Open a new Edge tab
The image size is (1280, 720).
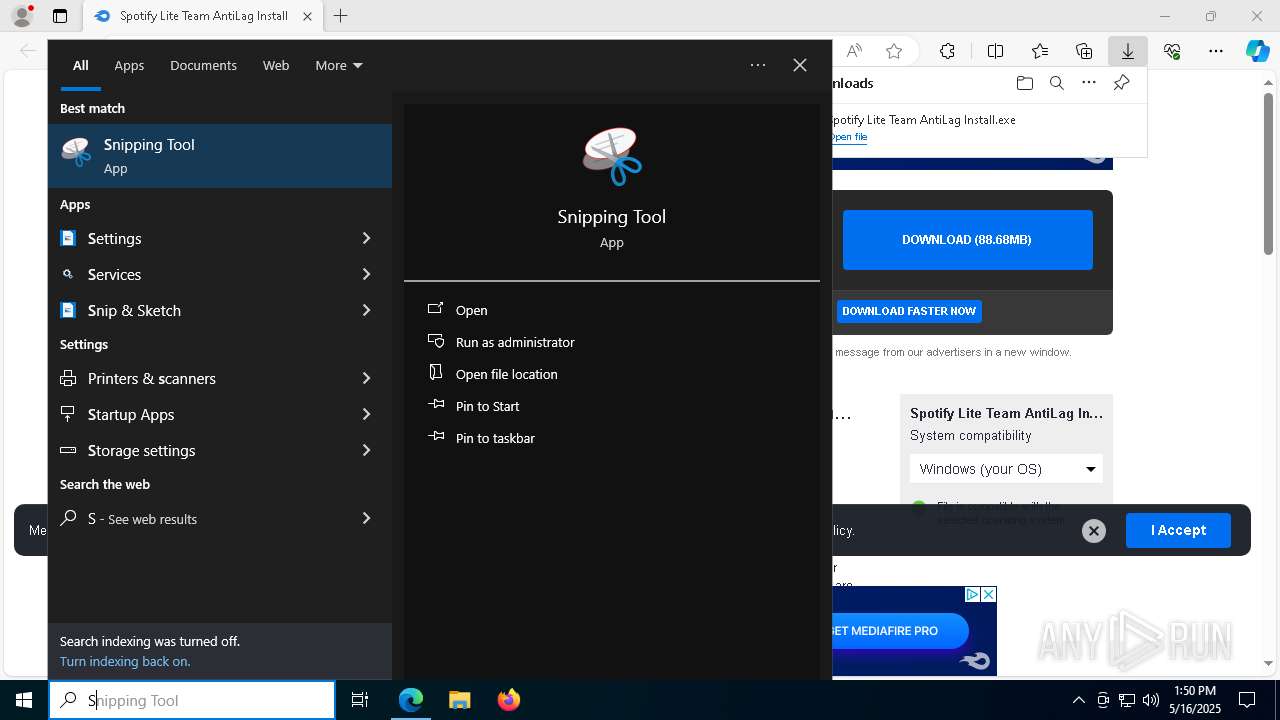point(340,16)
